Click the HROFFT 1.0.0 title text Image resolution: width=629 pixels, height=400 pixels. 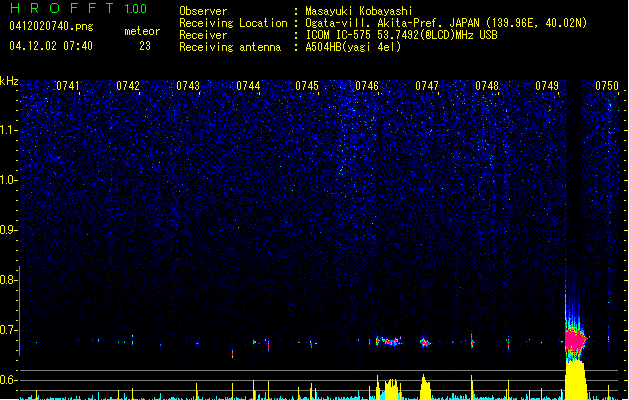(x=78, y=8)
